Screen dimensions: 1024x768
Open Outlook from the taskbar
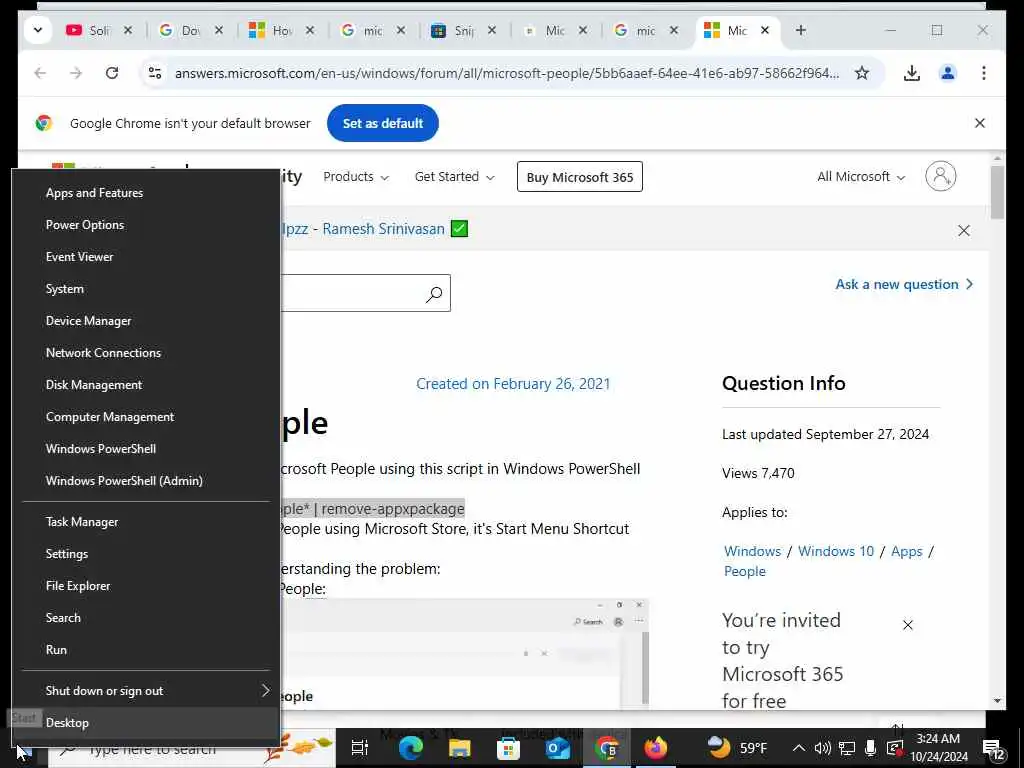pos(558,748)
